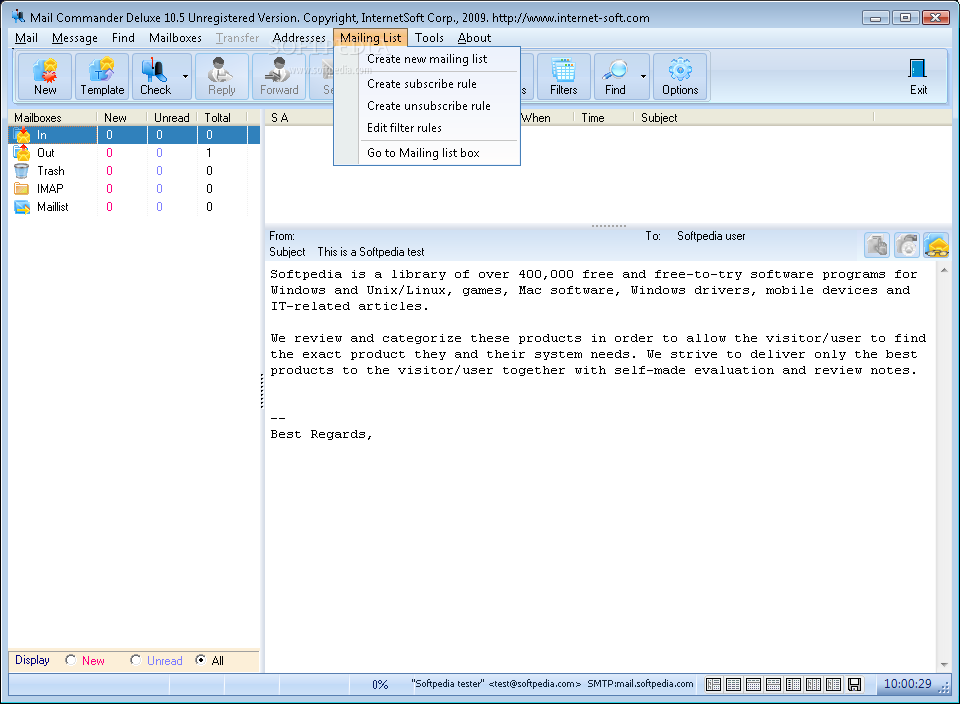This screenshot has height=704, width=960.
Task: Choose Create new mailing list
Action: tap(427, 59)
